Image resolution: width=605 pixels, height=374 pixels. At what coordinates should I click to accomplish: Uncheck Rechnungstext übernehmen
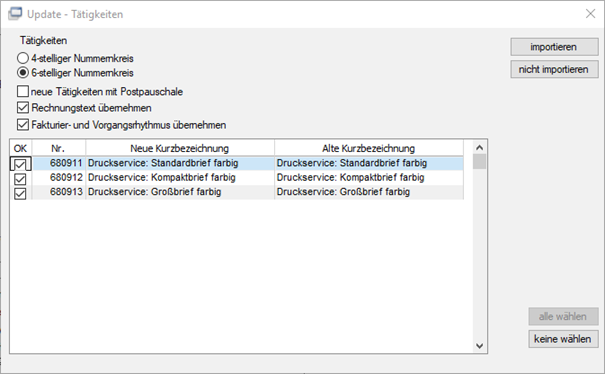point(23,108)
